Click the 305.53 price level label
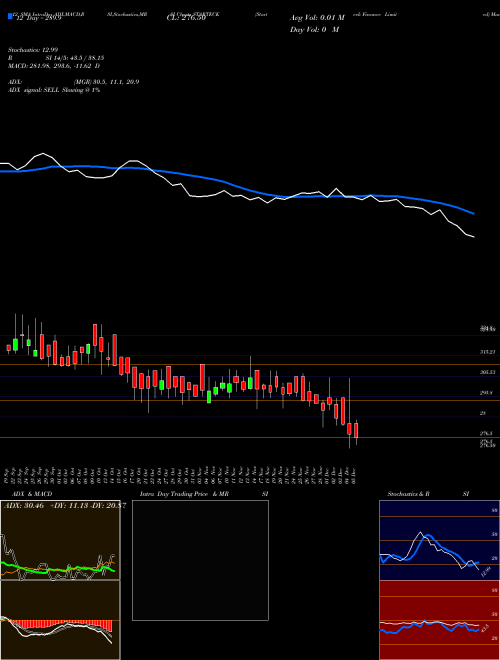The height and width of the screenshot is (660, 500). (489, 373)
